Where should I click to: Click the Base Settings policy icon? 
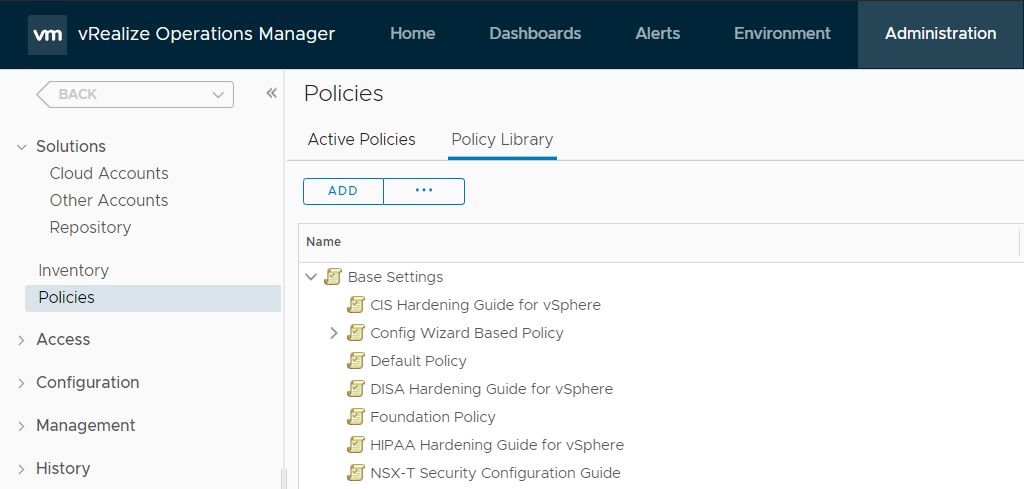click(333, 277)
